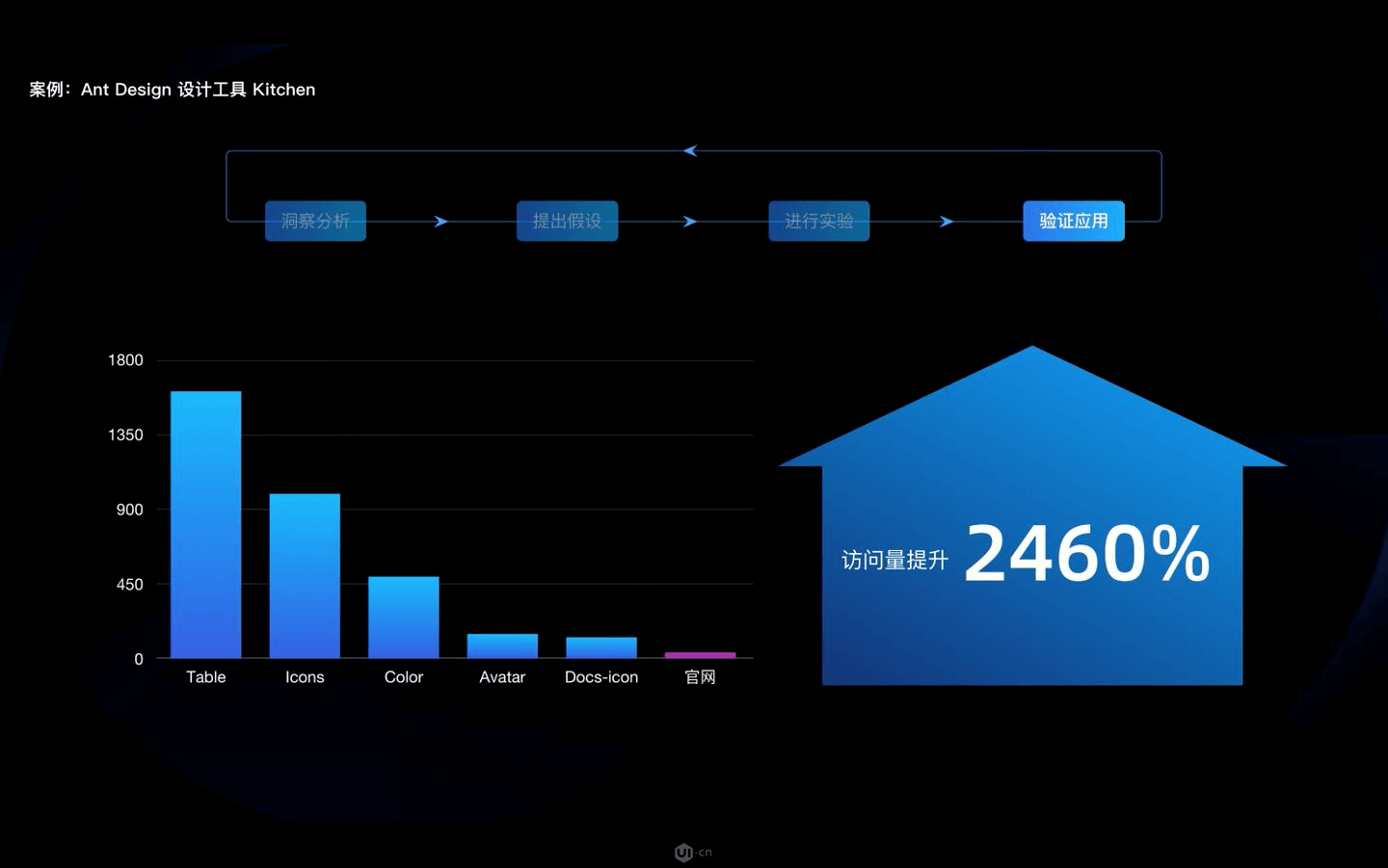Click the '450' y-axis value
The image size is (1388, 868).
(130, 585)
